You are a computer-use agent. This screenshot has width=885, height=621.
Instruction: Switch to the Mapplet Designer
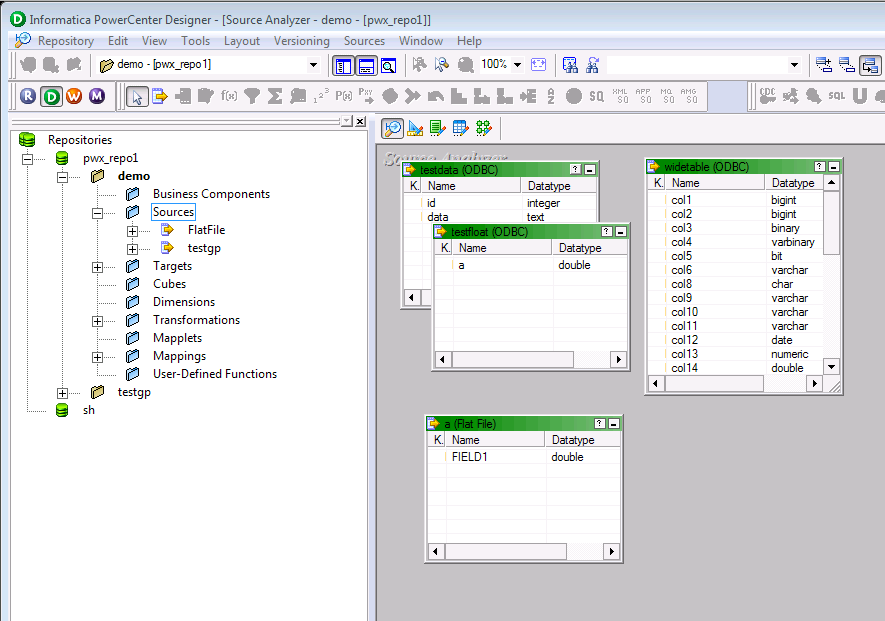[460, 127]
